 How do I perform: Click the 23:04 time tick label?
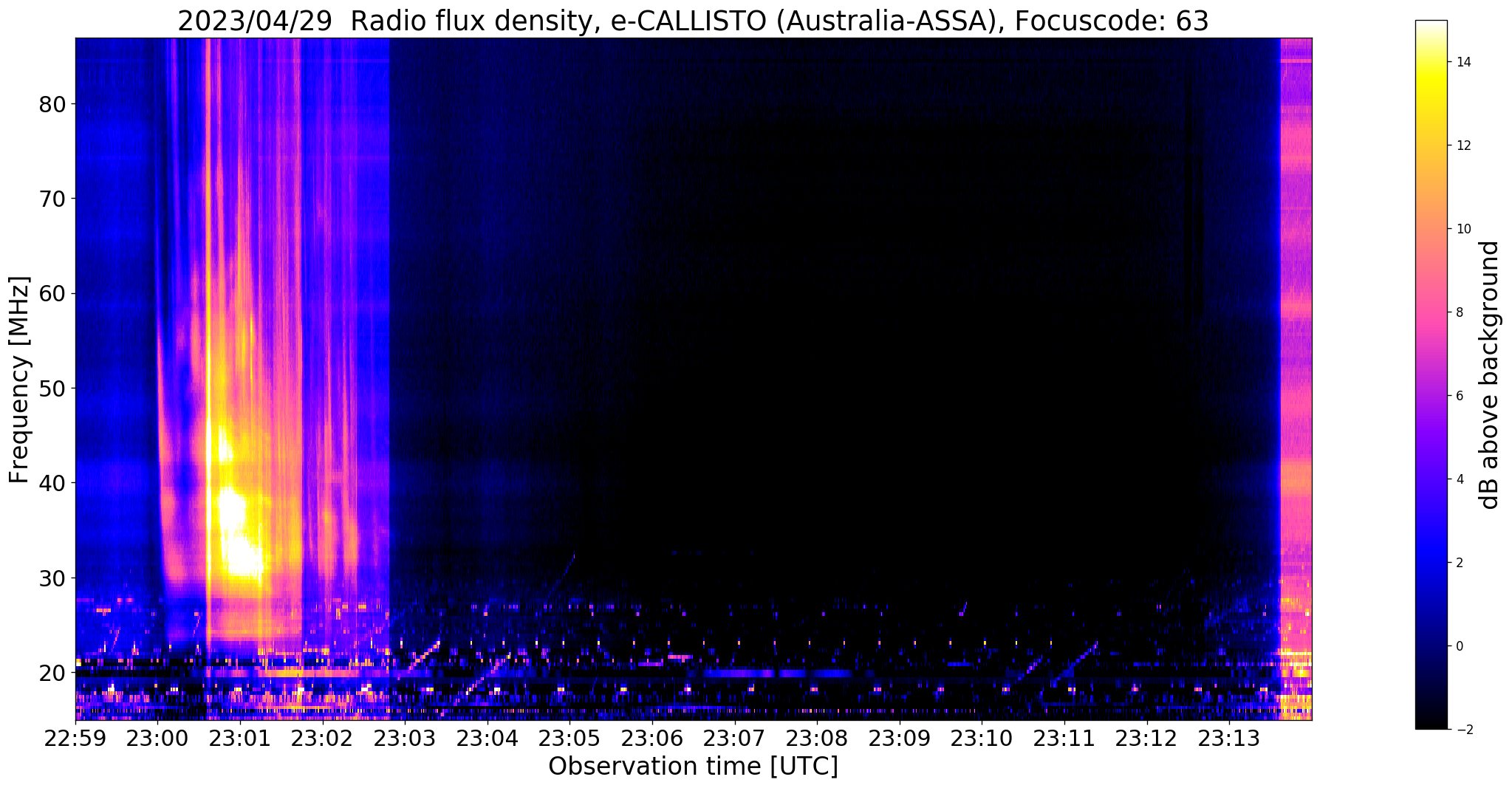point(488,739)
